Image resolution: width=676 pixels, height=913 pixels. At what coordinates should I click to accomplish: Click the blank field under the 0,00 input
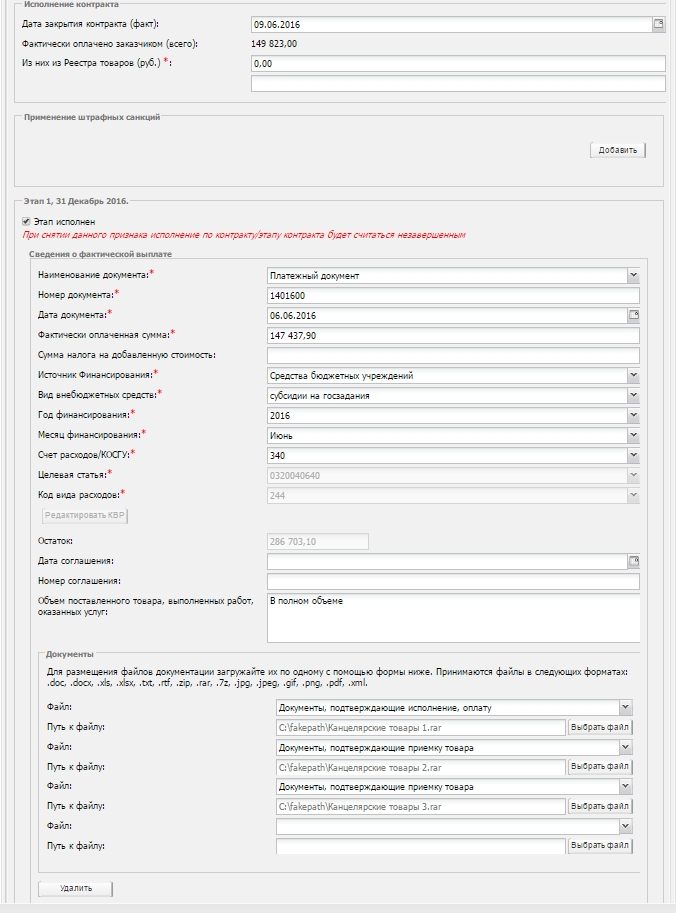(458, 83)
